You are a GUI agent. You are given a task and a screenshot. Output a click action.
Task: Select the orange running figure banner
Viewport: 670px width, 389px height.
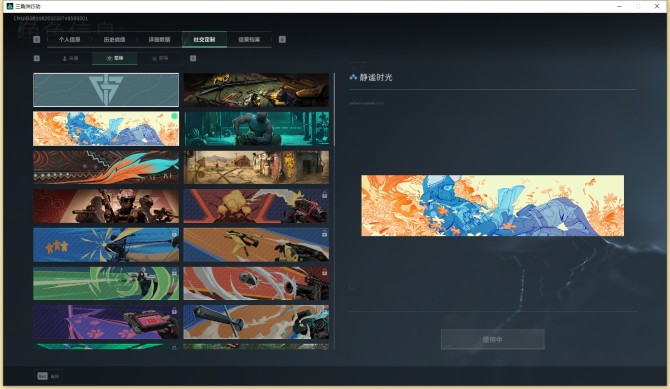[256, 245]
